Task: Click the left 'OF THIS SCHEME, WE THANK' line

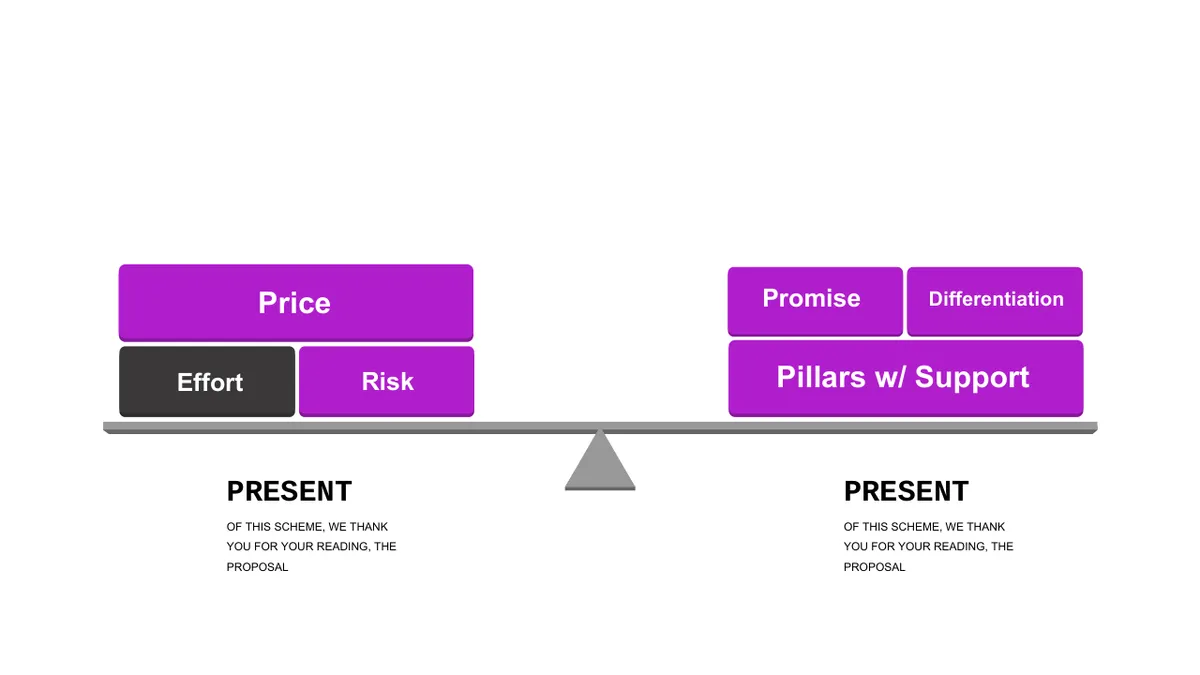Action: coord(307,527)
